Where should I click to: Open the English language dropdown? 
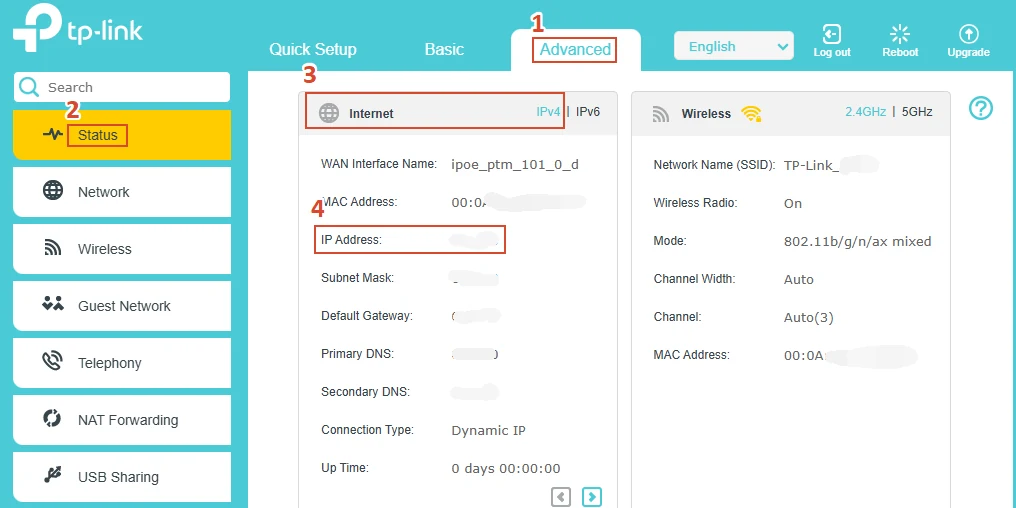point(733,46)
